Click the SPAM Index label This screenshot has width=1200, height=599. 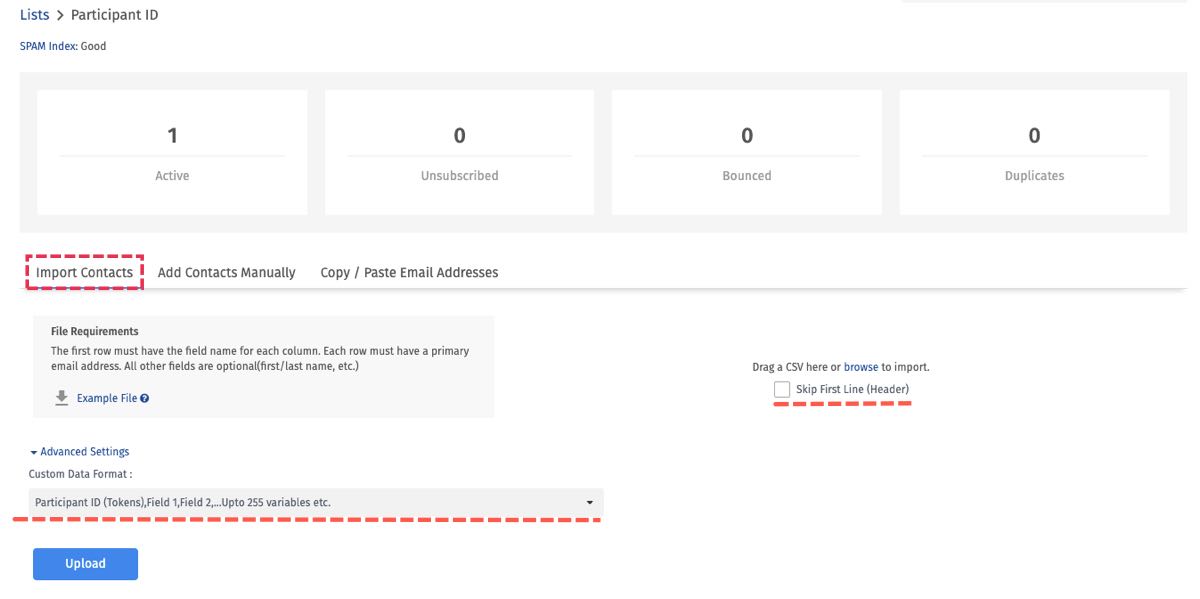(x=48, y=46)
